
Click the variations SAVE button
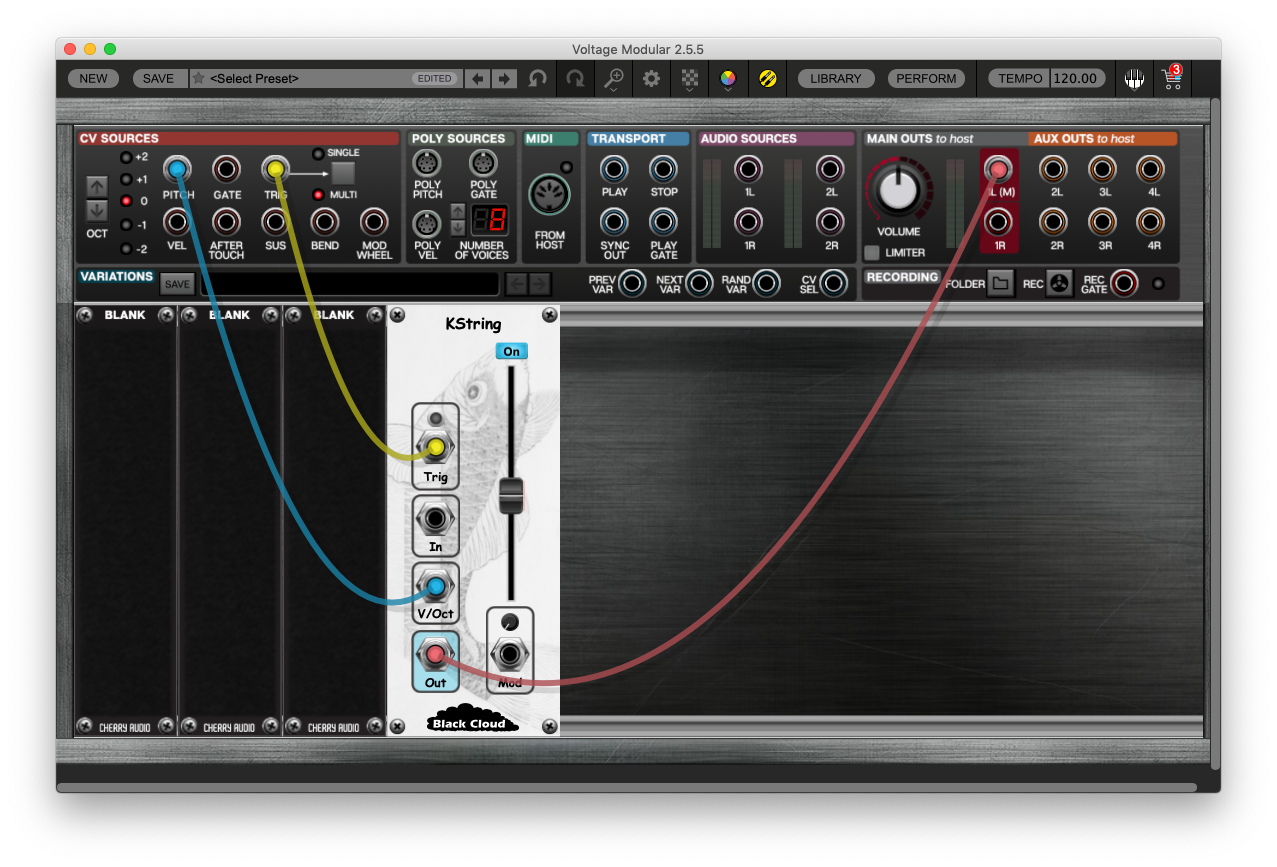click(177, 285)
